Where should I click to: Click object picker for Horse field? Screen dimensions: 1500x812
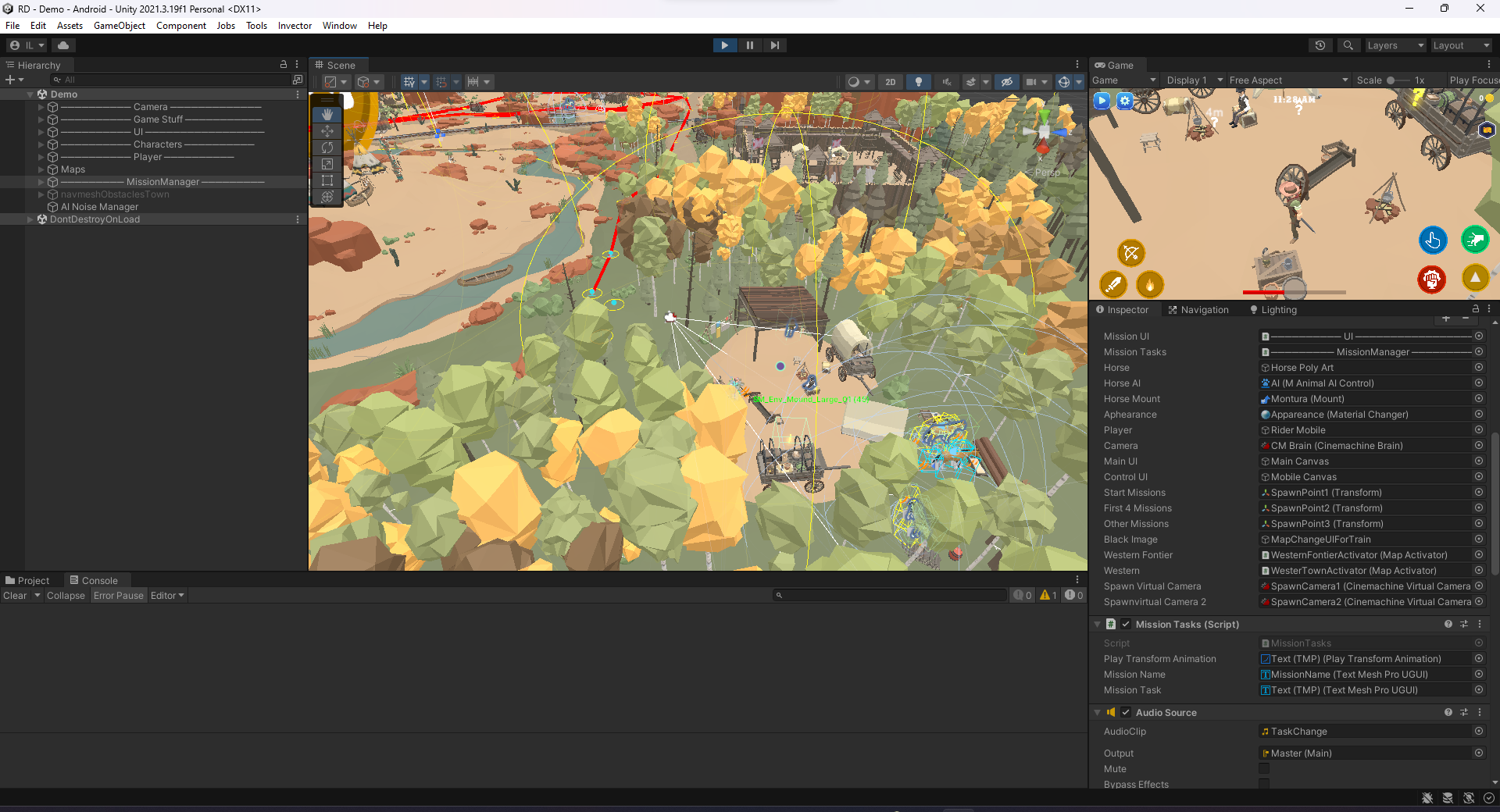coord(1479,368)
